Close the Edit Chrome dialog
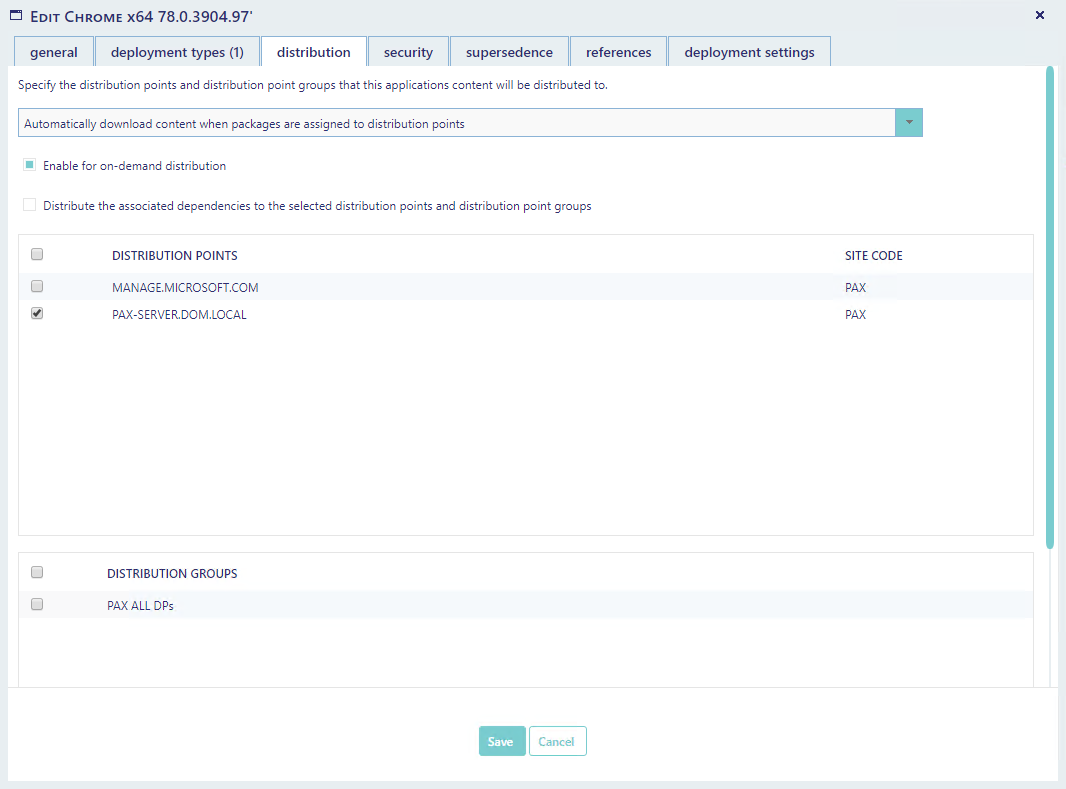The width and height of the screenshot is (1066, 789). [x=1040, y=15]
